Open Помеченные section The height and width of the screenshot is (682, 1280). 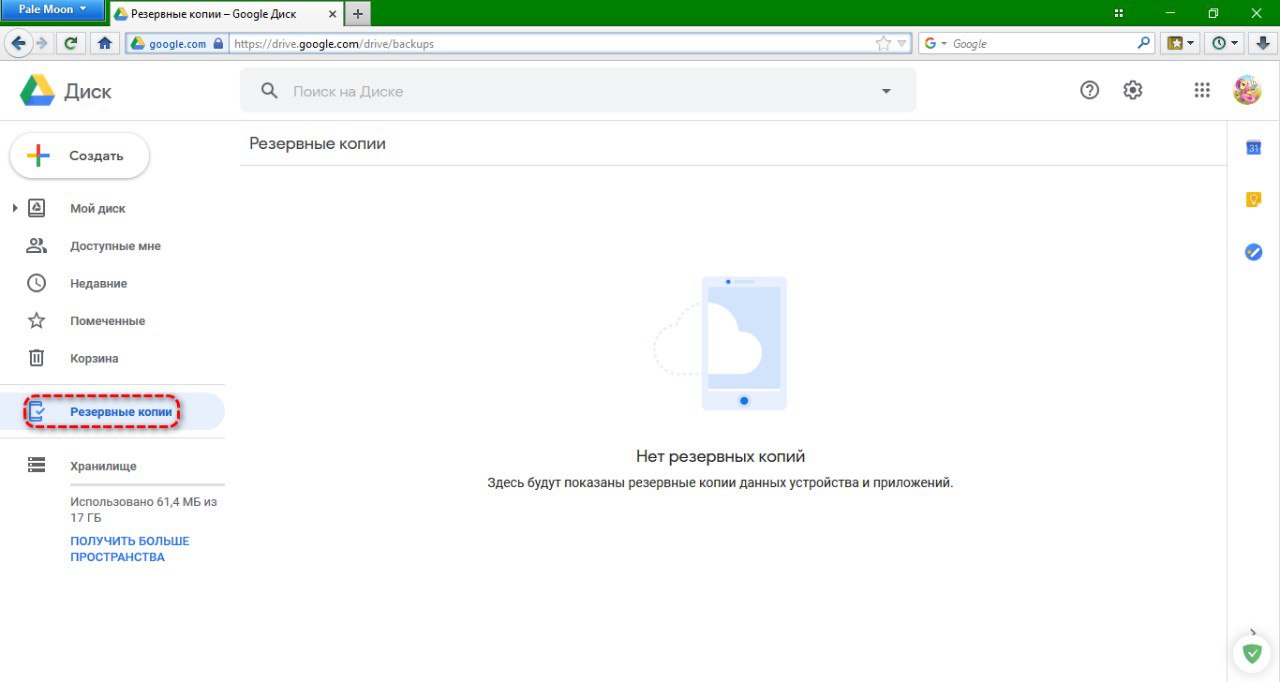pyautogui.click(x=107, y=321)
